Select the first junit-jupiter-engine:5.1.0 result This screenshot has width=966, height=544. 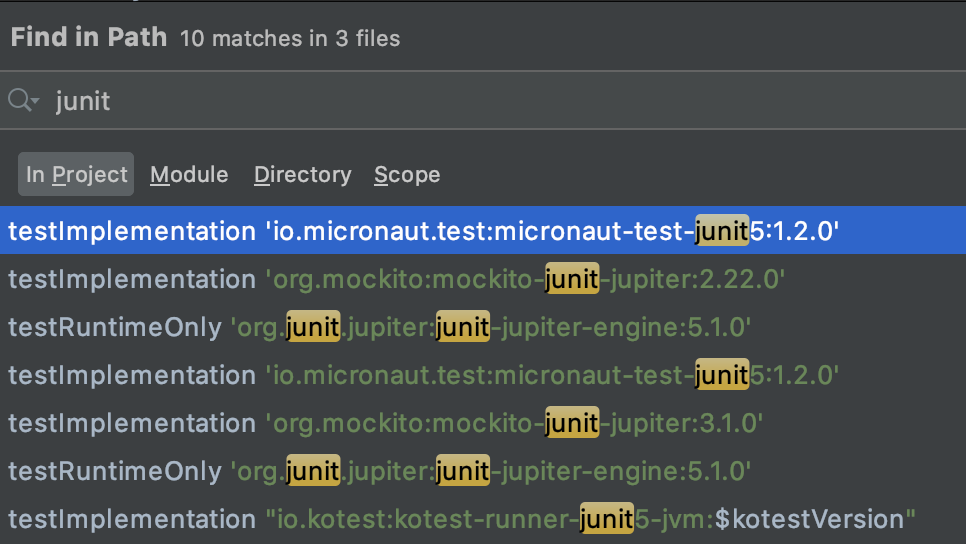click(483, 327)
